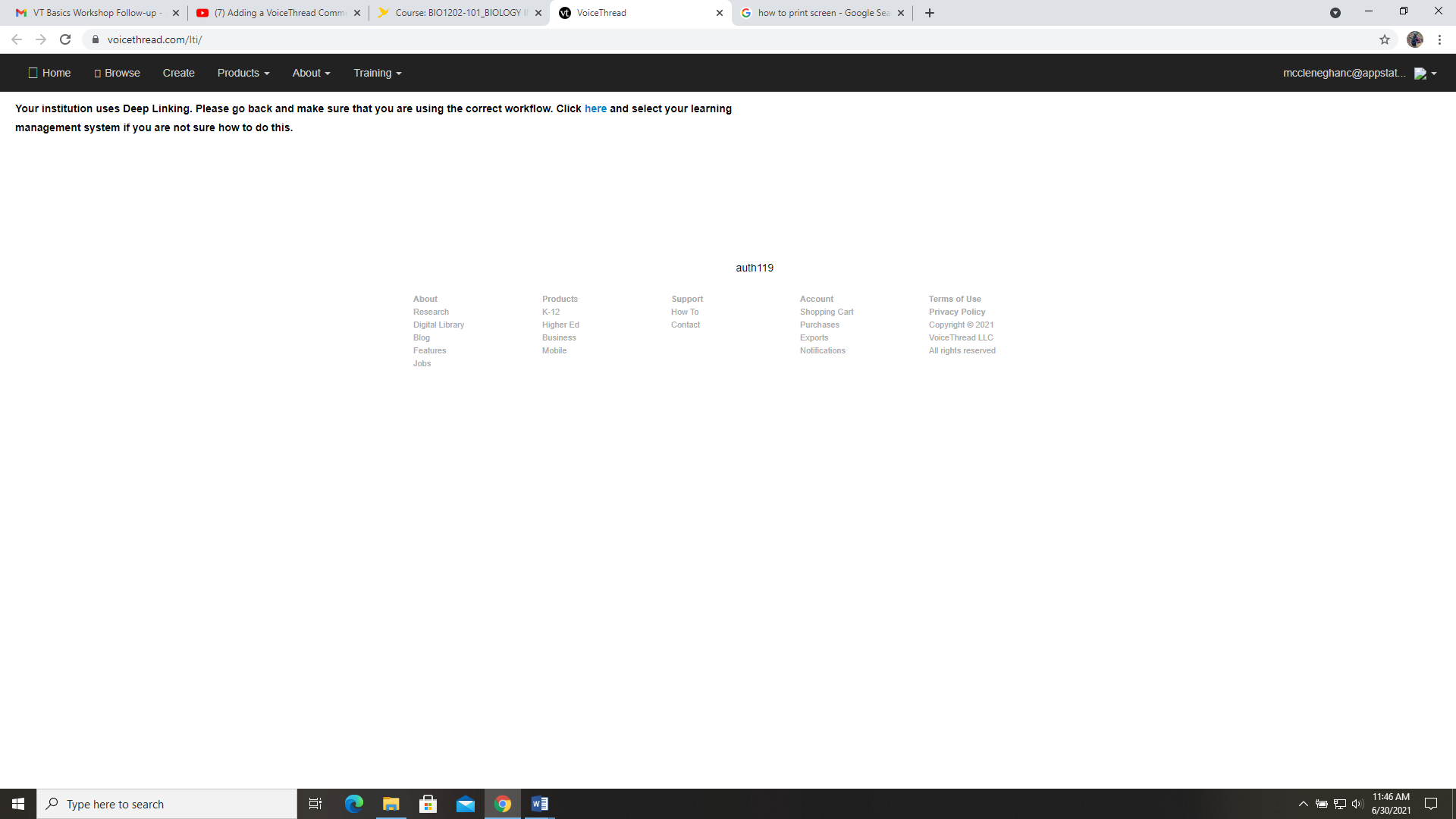The width and height of the screenshot is (1456, 819).
Task: Click the Create button icon
Action: tap(178, 72)
